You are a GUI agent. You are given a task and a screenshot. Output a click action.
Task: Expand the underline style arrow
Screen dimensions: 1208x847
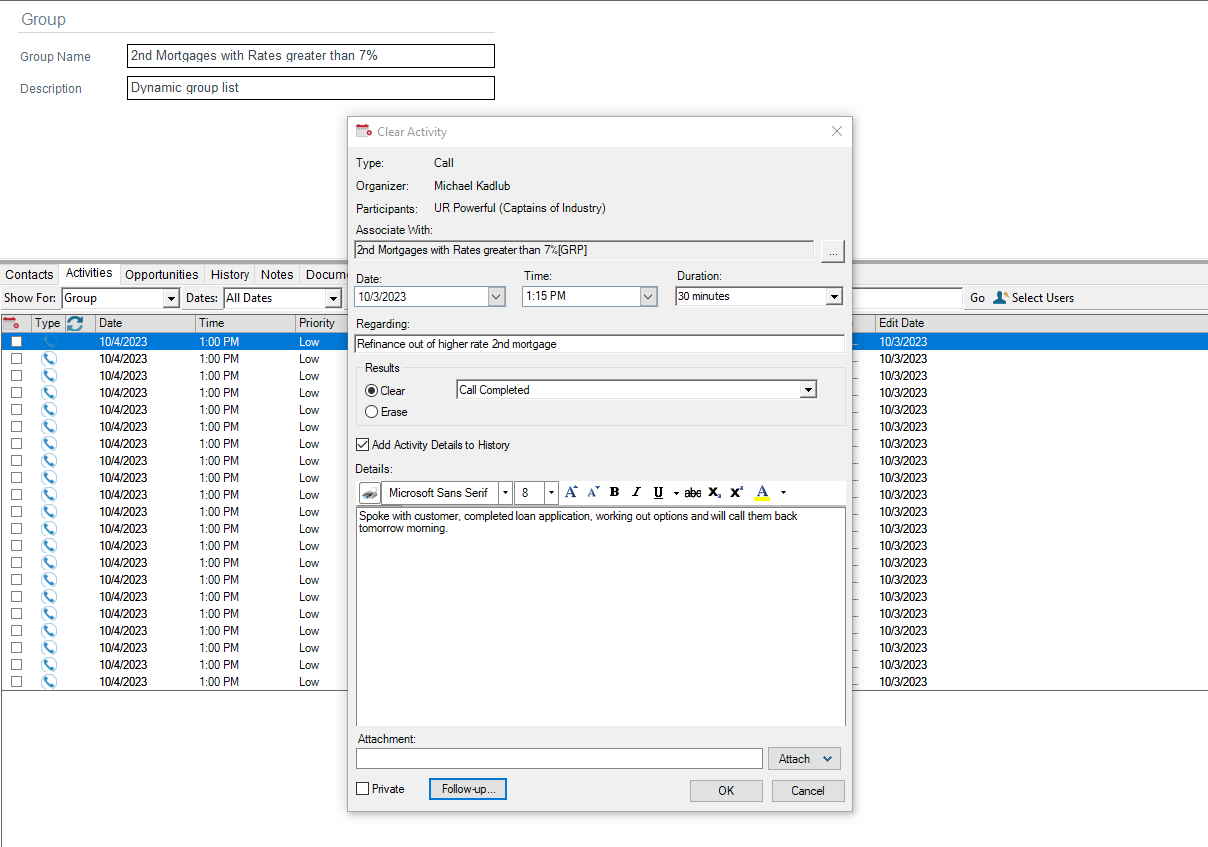point(676,493)
